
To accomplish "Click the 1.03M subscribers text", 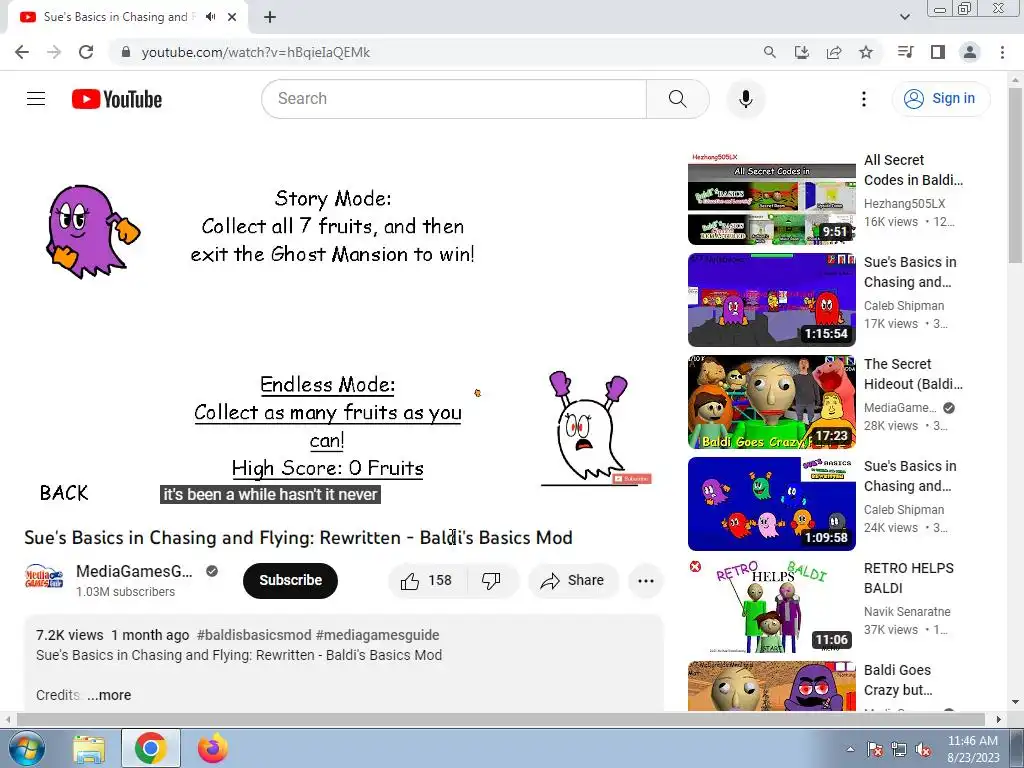I will (125, 592).
